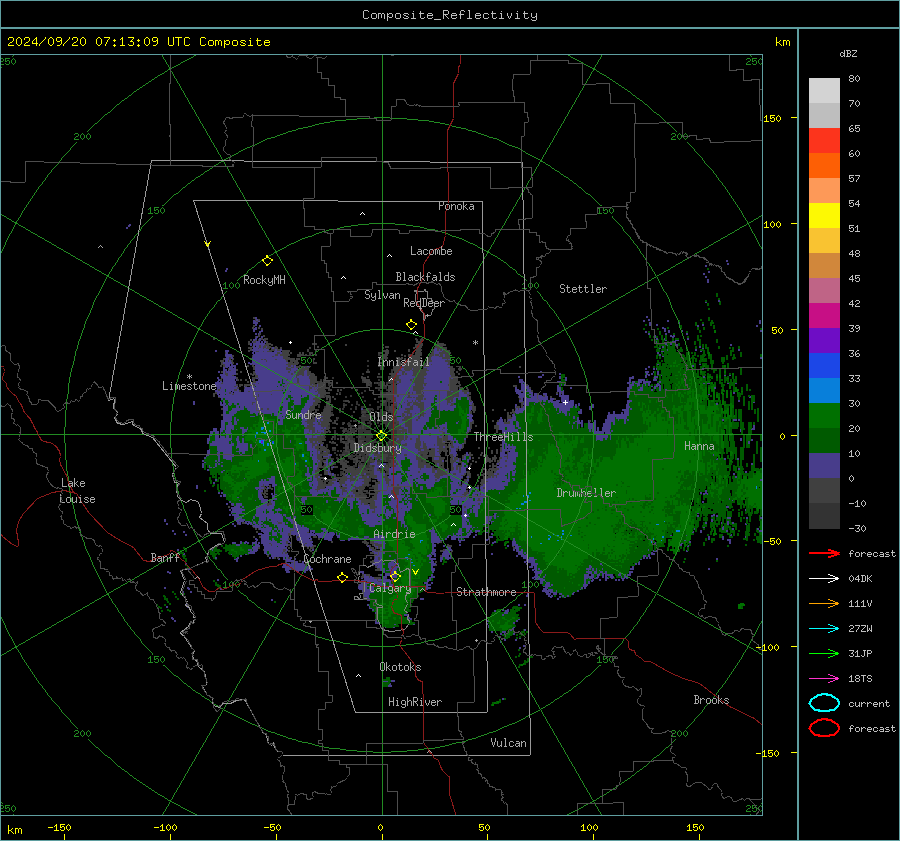
Task: Click the Blackfalds city label
Action: pyautogui.click(x=425, y=277)
